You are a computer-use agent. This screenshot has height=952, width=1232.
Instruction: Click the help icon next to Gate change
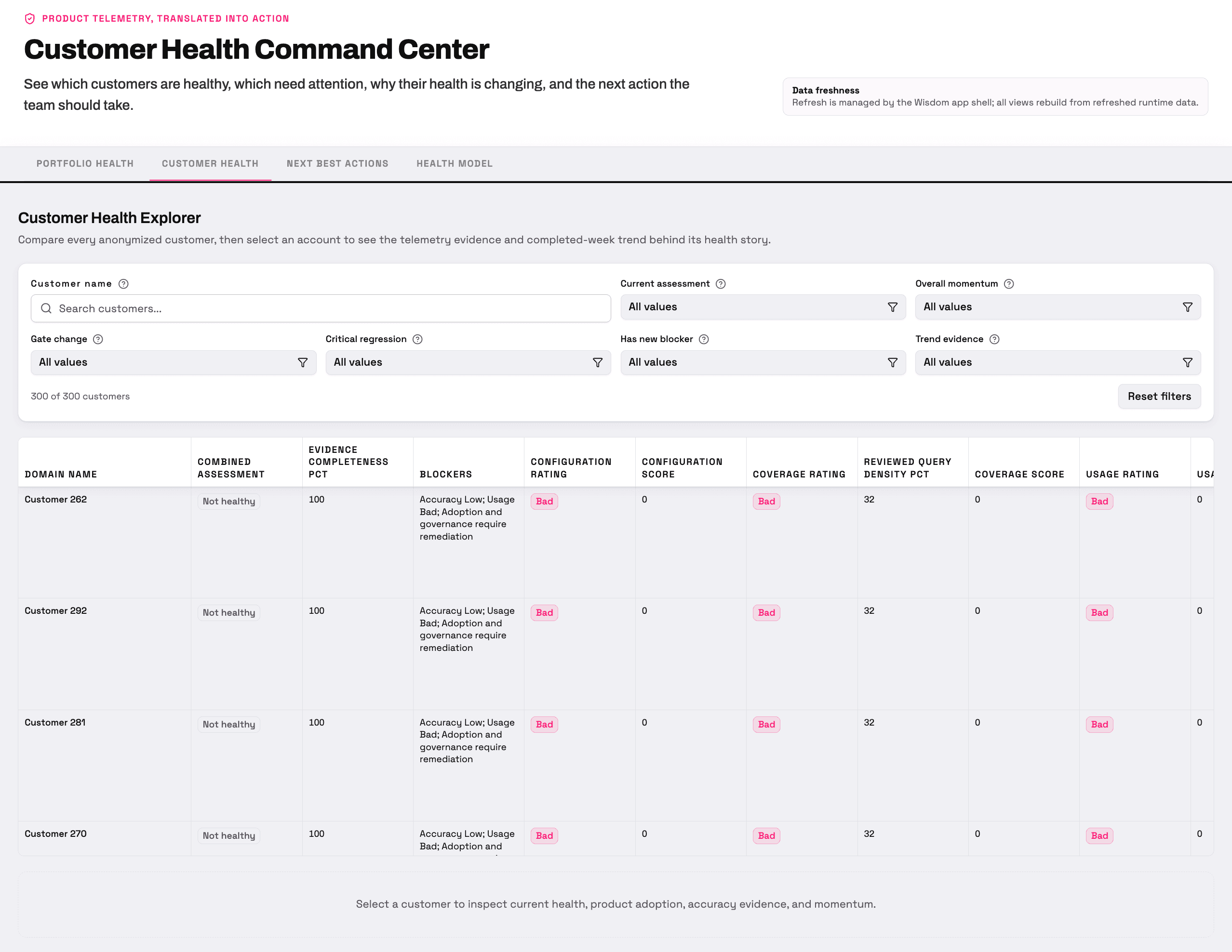pos(97,339)
